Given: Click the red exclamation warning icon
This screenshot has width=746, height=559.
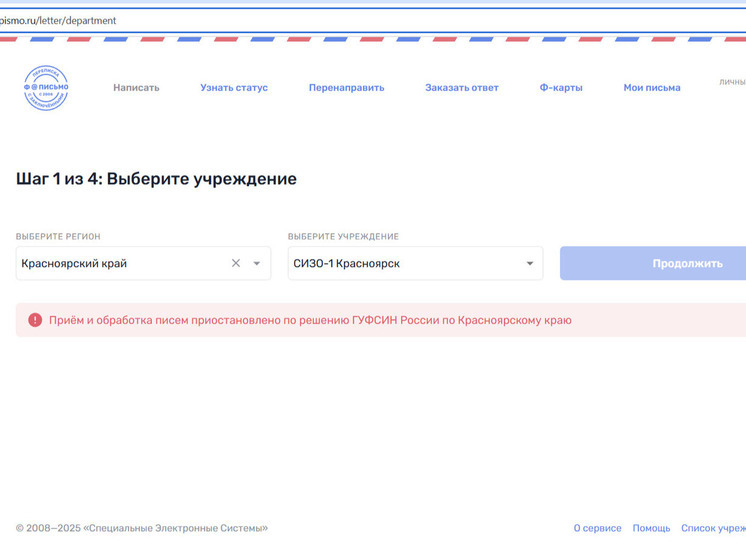Looking at the screenshot, I should [x=35, y=320].
